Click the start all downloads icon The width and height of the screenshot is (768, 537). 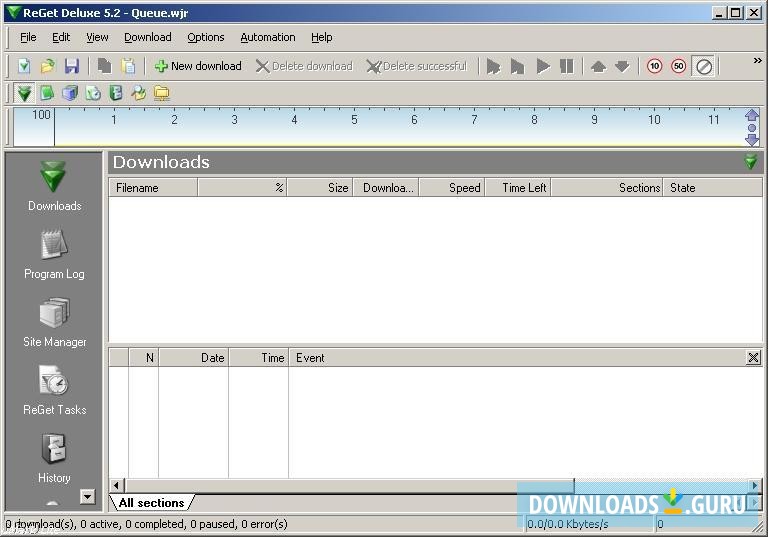point(493,66)
